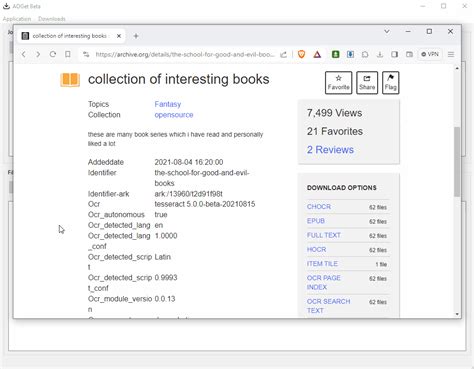The image size is (474, 369).
Task: Open the Fantasy topic link
Action: pyautogui.click(x=168, y=104)
